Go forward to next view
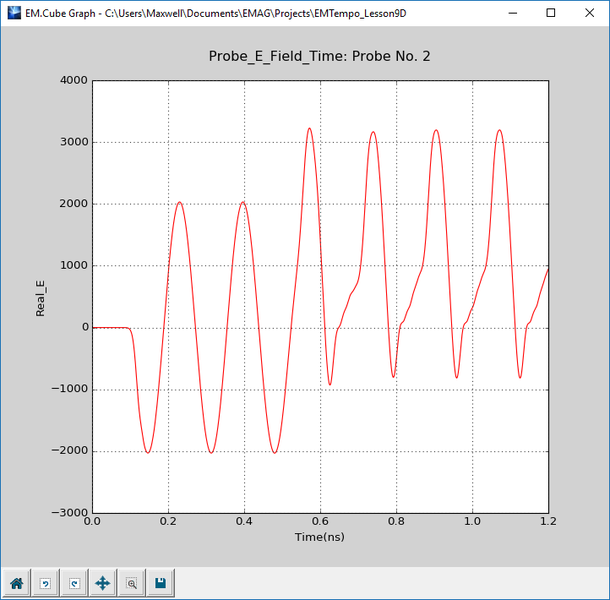610x600 pixels. 73,582
